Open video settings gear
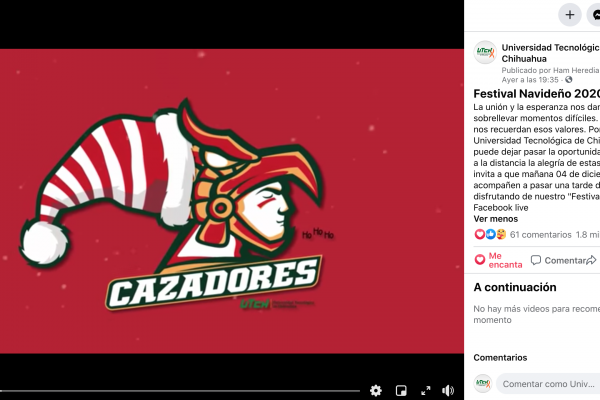The width and height of the screenshot is (600, 400). pos(376,390)
